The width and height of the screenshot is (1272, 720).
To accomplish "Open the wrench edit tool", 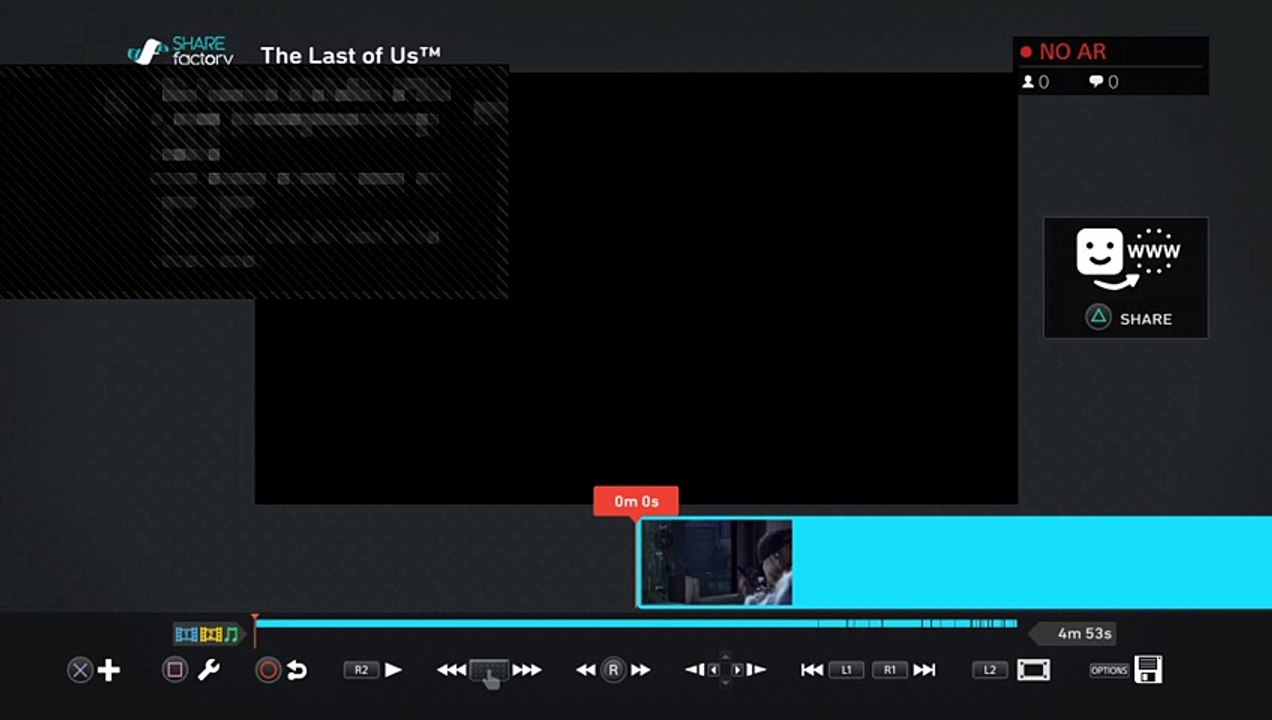I will 208,670.
